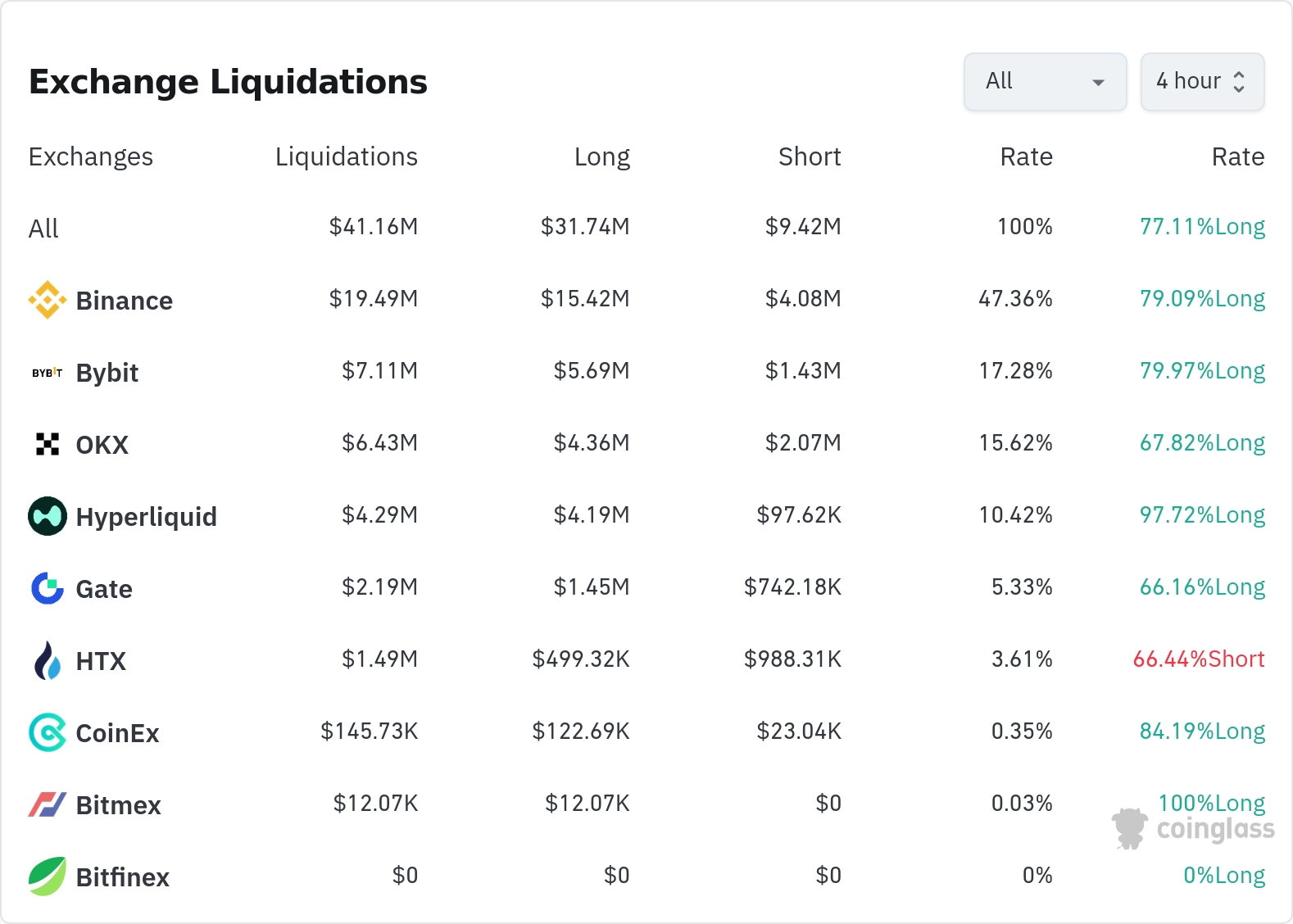This screenshot has width=1293, height=924.
Task: Sort by Short column header
Action: click(809, 156)
